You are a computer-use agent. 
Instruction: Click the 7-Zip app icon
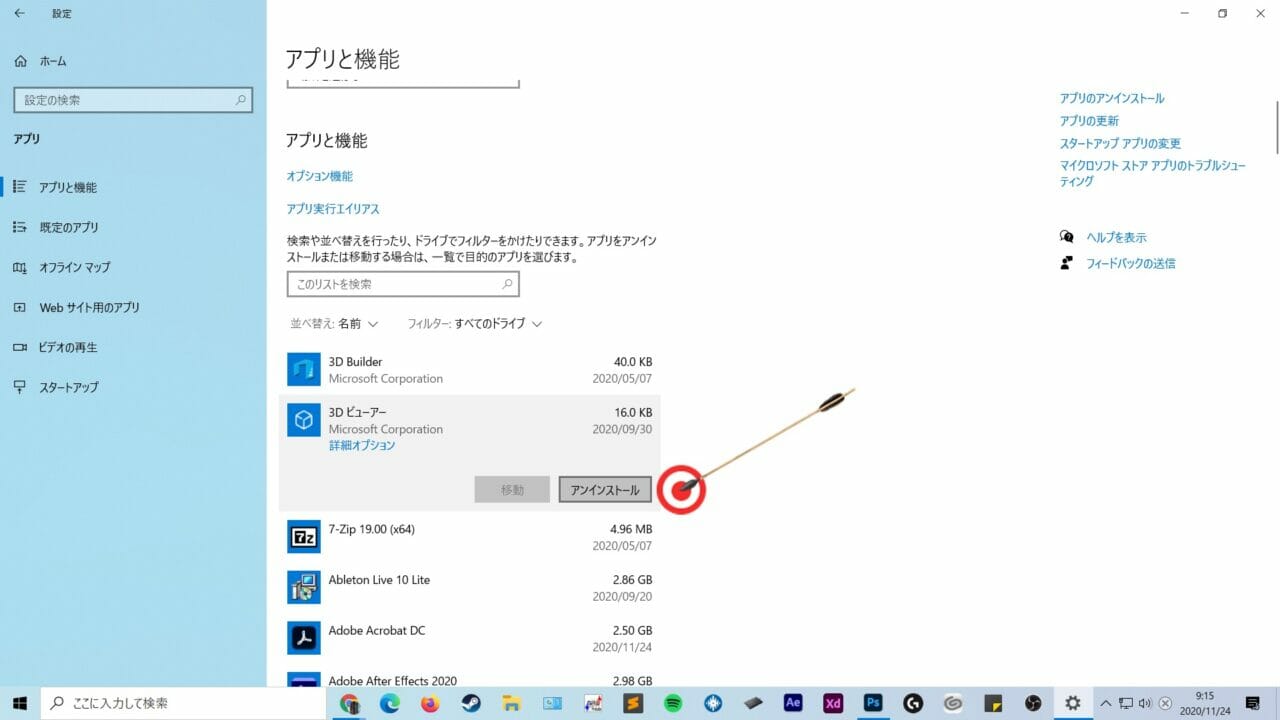click(304, 537)
